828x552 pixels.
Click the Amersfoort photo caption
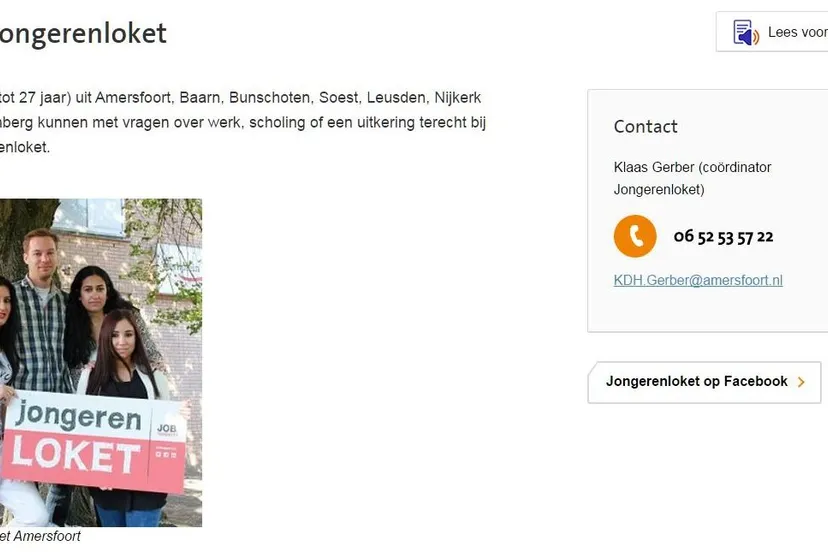40,536
